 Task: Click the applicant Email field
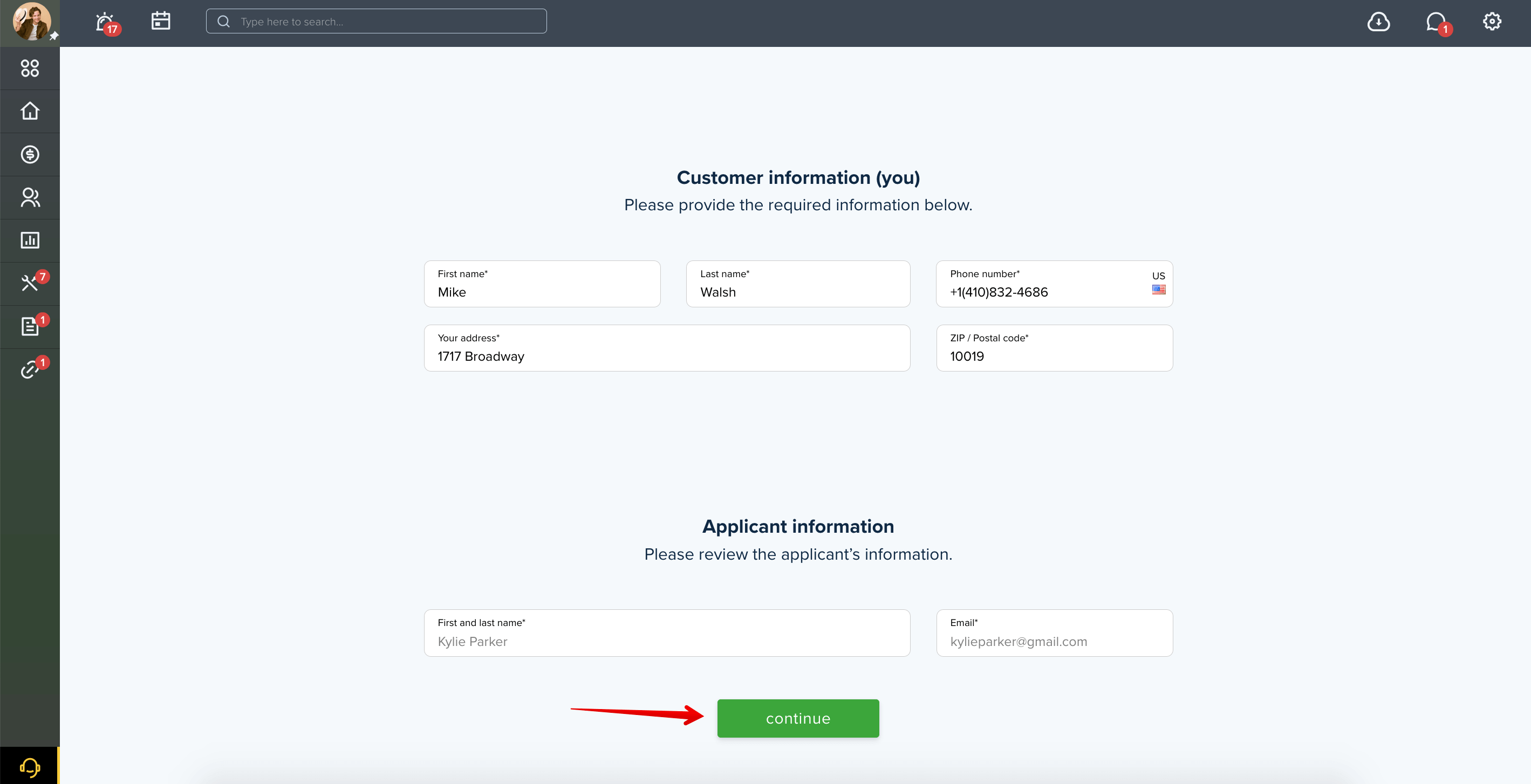[1054, 633]
